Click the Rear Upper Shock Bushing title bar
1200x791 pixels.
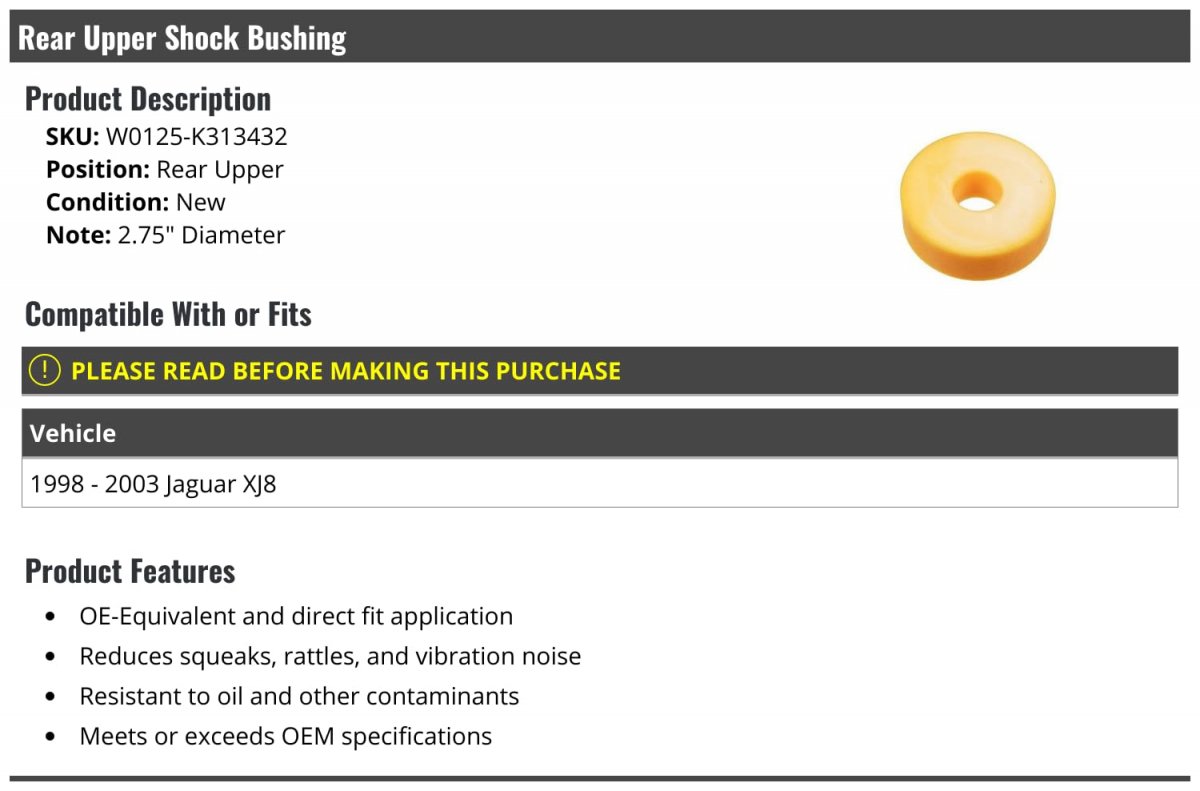click(x=182, y=38)
